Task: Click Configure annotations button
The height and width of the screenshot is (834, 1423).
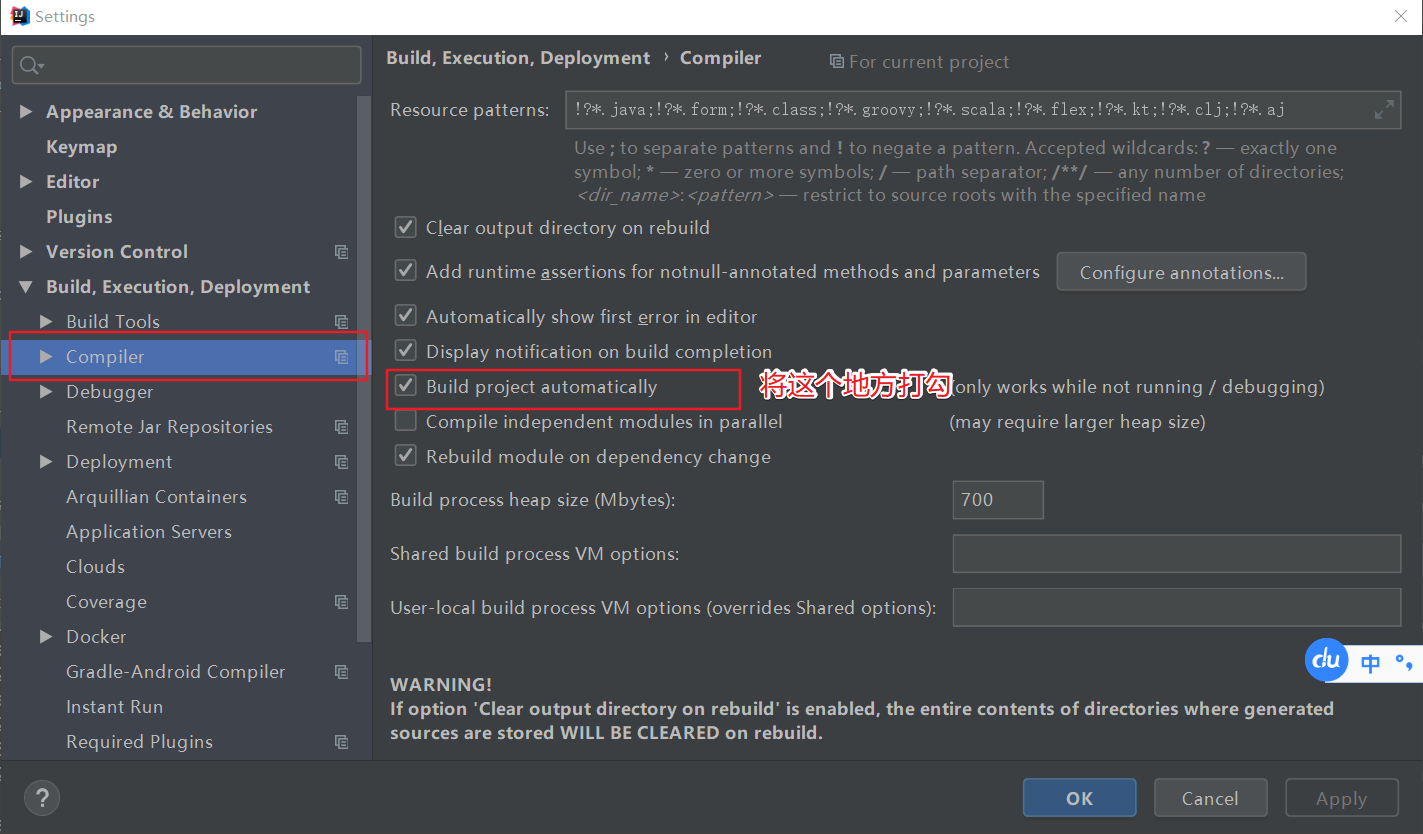Action: 1182,272
